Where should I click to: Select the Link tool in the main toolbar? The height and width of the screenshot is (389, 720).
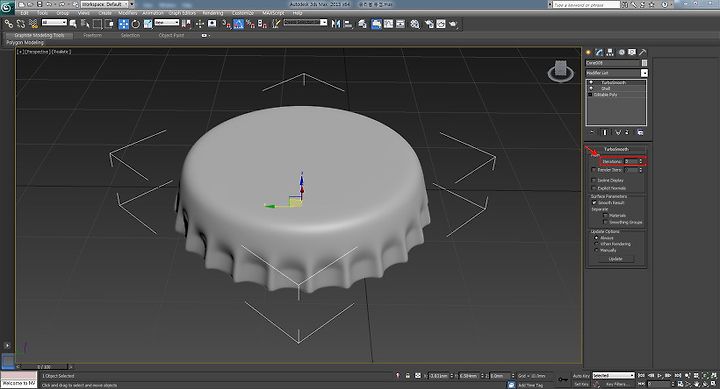9,23
